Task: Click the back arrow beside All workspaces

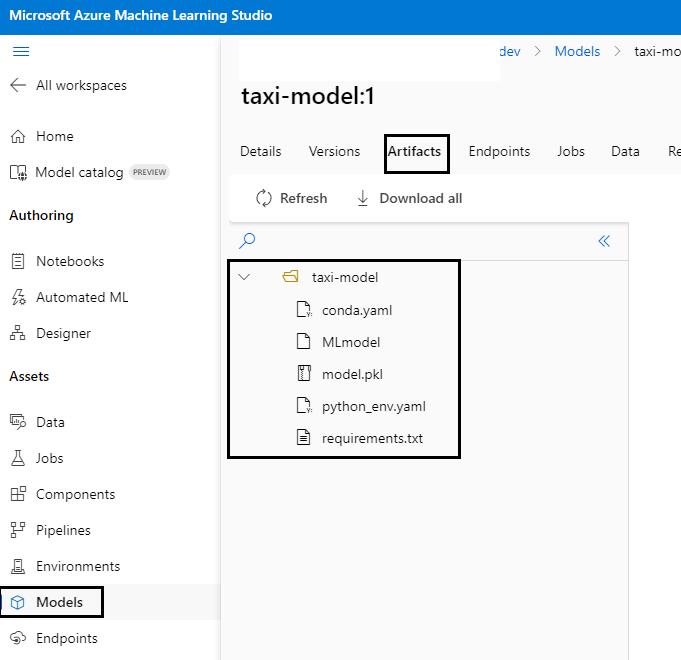Action: [x=18, y=85]
